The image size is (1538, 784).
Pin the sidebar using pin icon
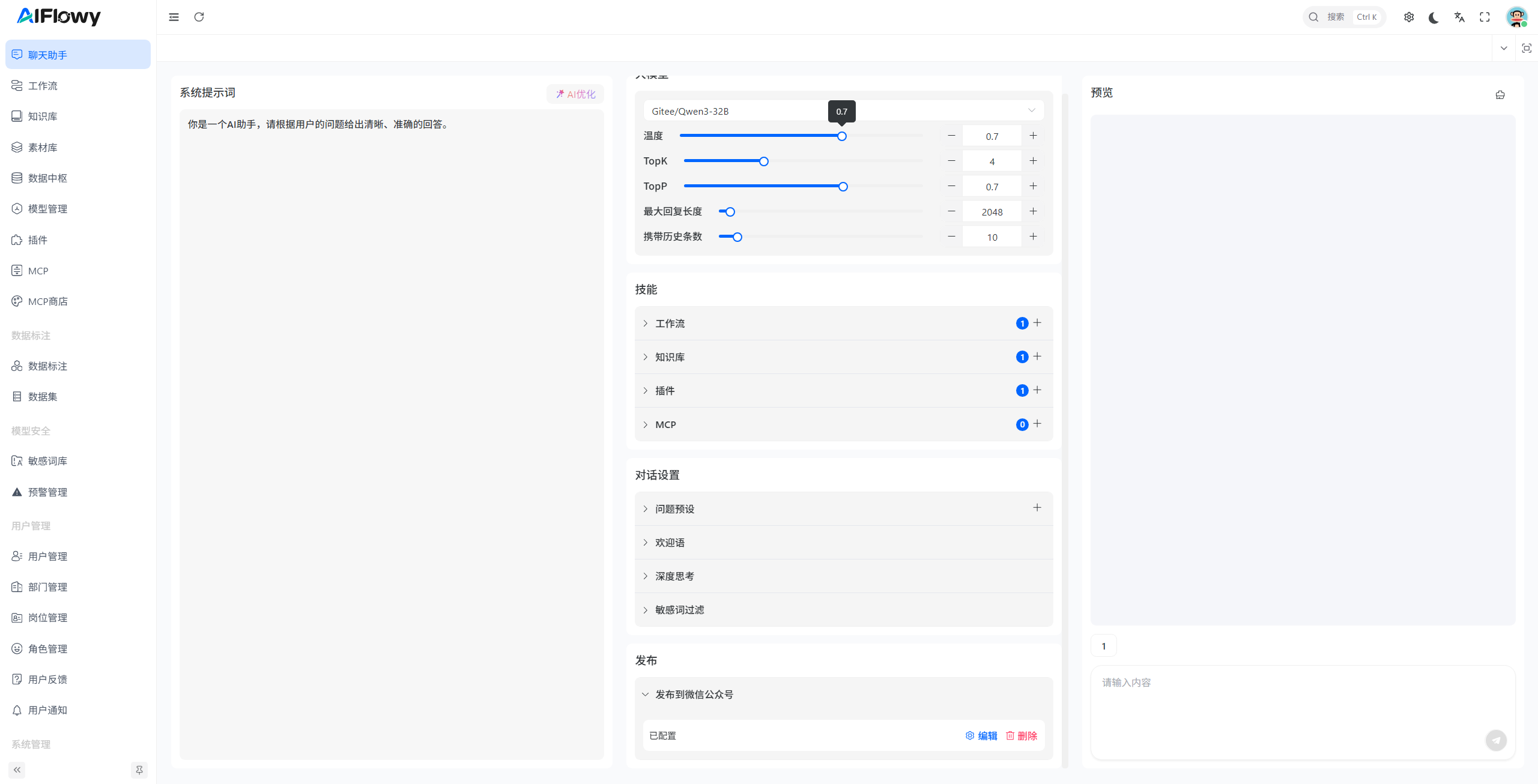click(139, 770)
